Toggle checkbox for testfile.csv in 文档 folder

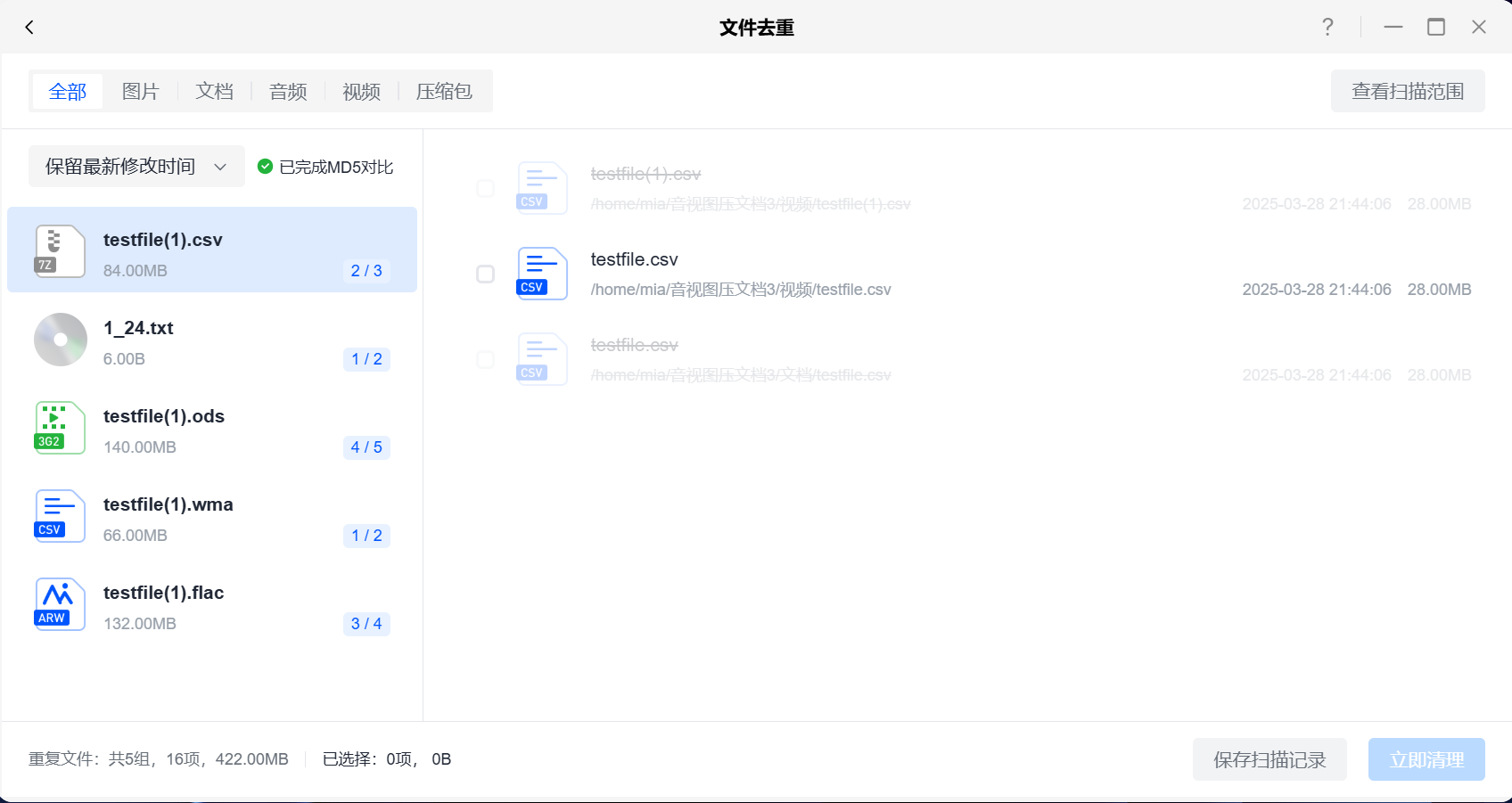[486, 359]
